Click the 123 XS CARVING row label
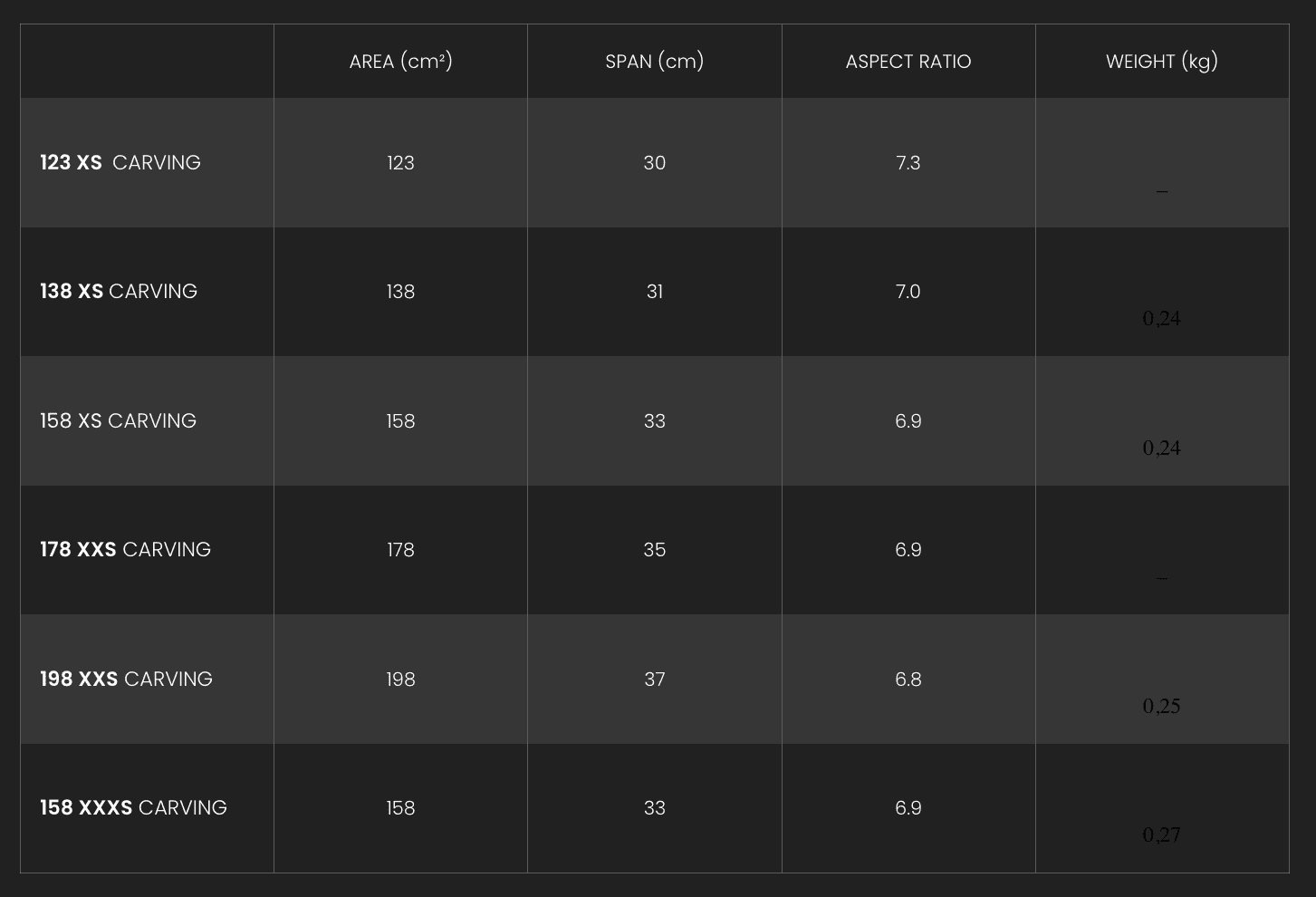Screen dimensions: 1316x897 [120, 163]
